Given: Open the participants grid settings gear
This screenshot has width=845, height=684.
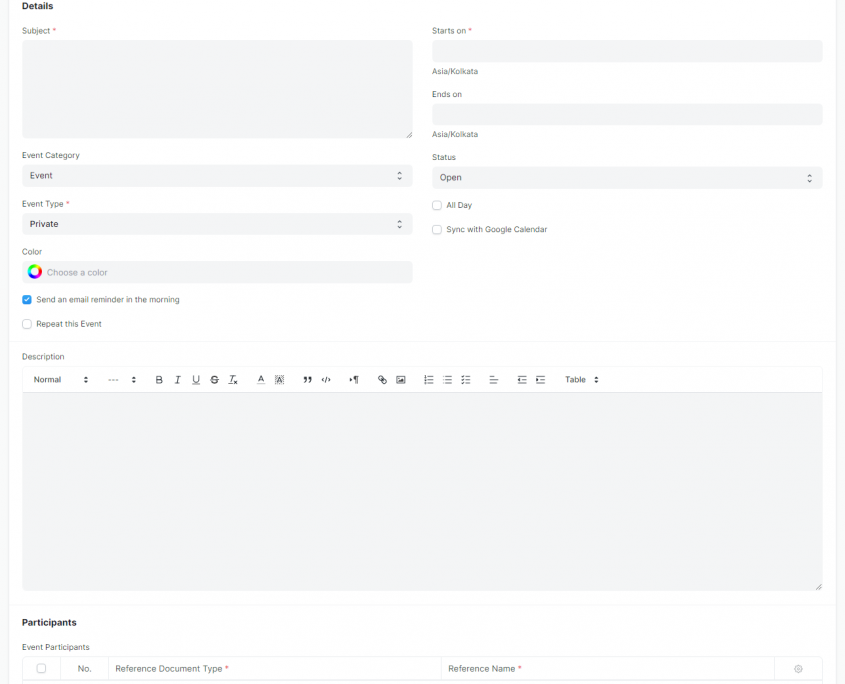Looking at the screenshot, I should (x=797, y=668).
